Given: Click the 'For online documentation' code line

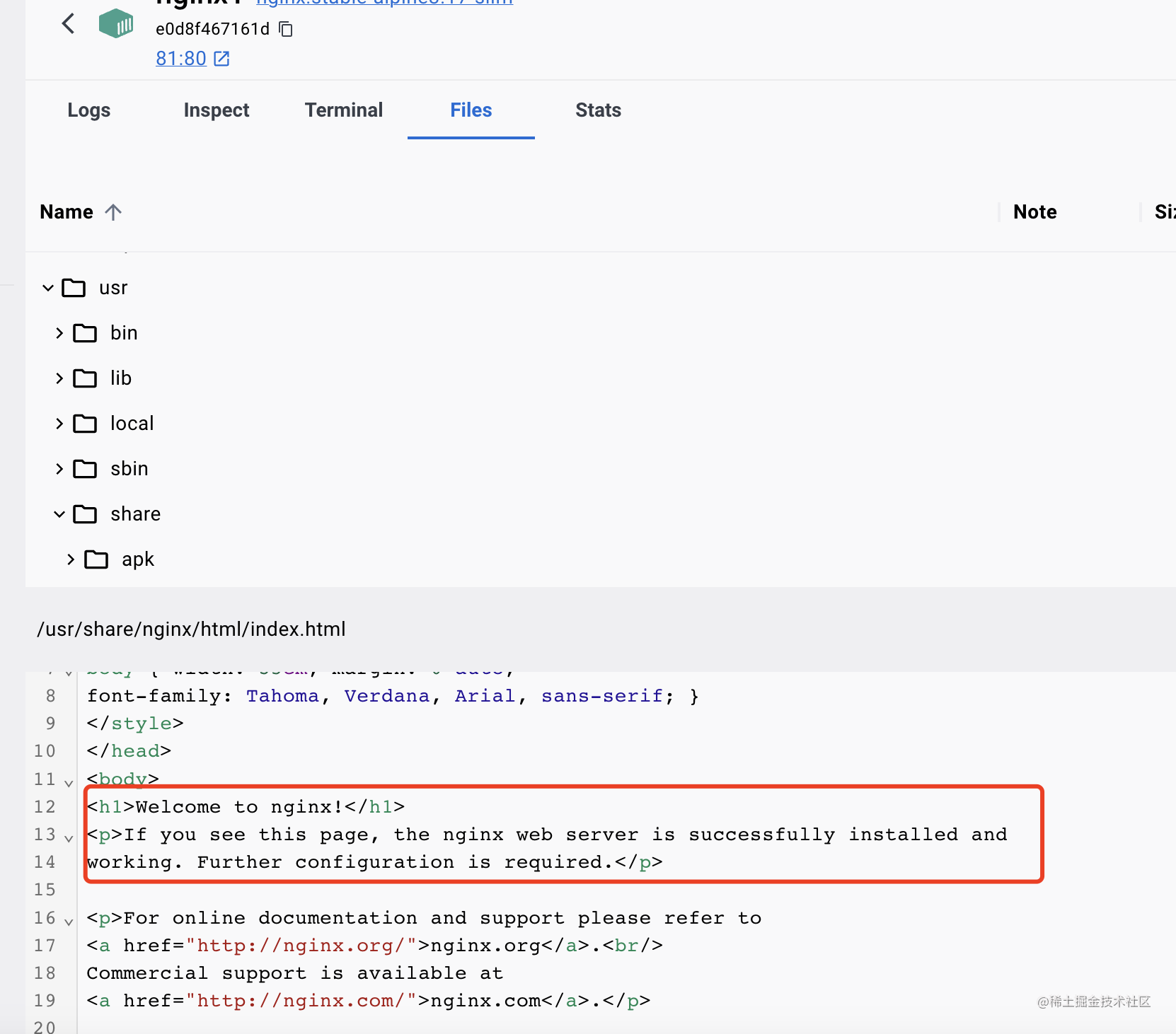Looking at the screenshot, I should (x=424, y=918).
